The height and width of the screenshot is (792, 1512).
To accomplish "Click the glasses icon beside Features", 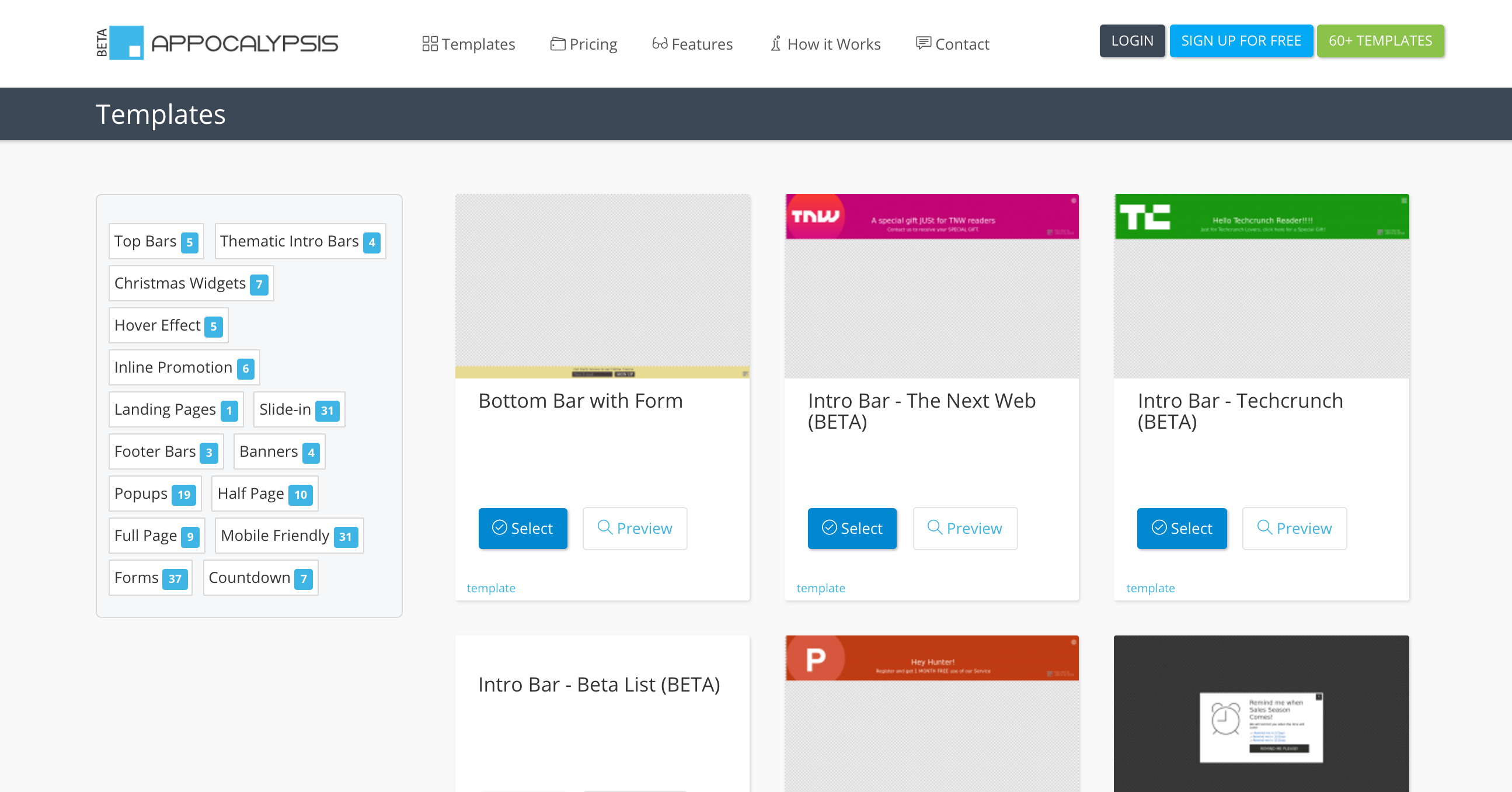I will [659, 43].
